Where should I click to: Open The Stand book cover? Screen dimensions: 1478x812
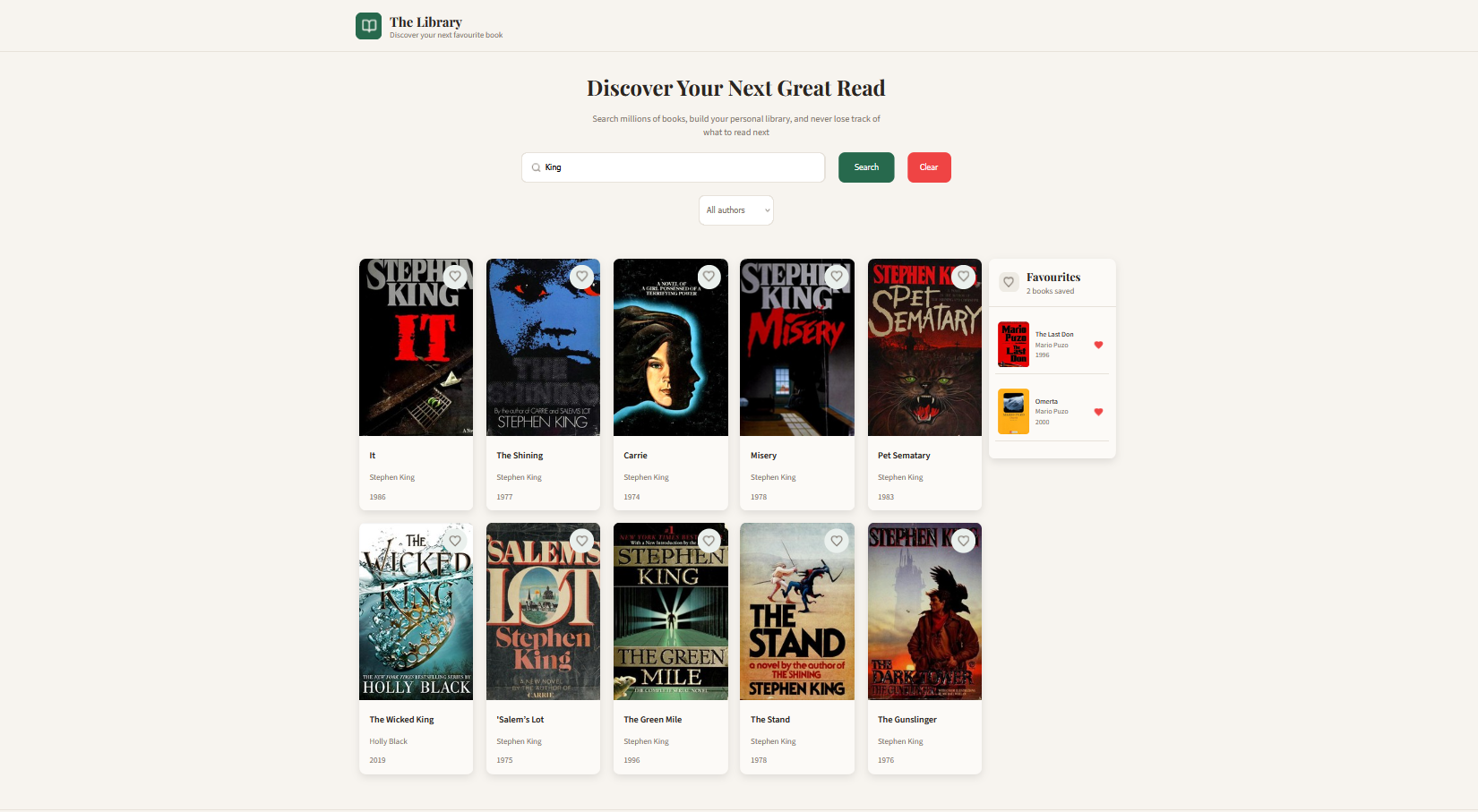coord(797,611)
